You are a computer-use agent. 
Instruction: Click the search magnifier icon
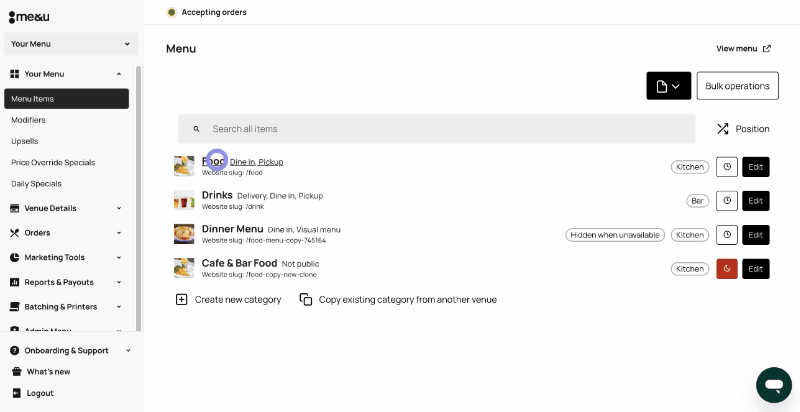coord(196,129)
